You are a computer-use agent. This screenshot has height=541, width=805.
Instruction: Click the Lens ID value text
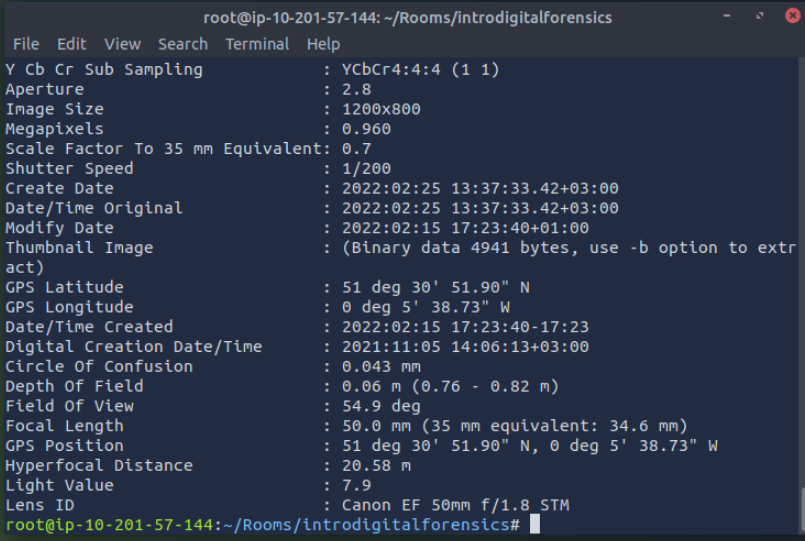tap(456, 505)
